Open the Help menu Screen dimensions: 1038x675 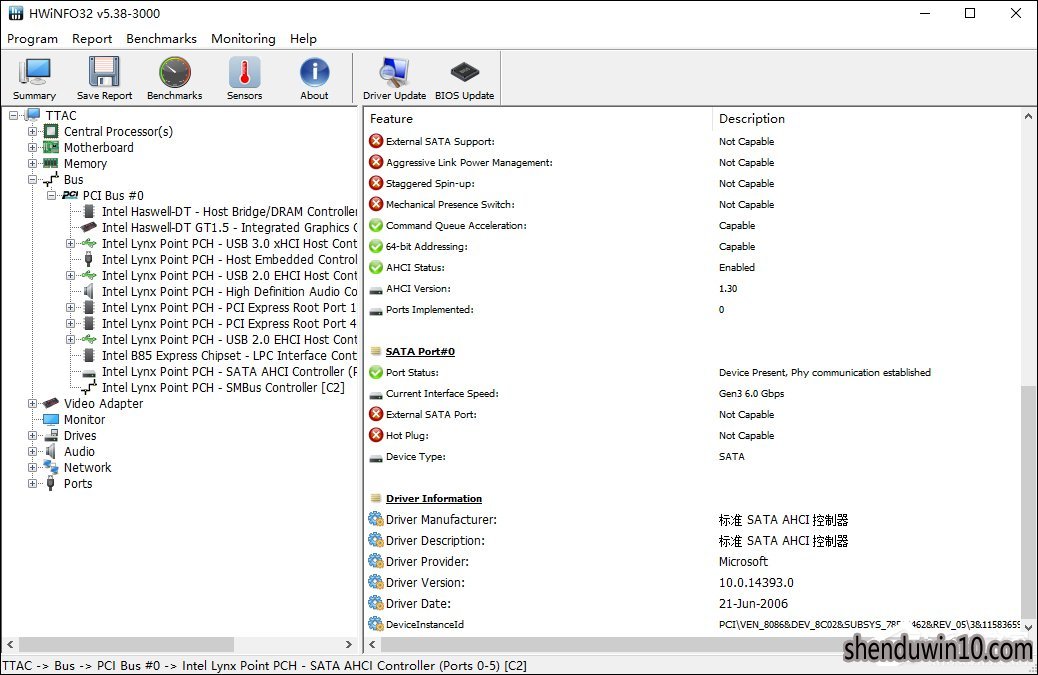303,38
